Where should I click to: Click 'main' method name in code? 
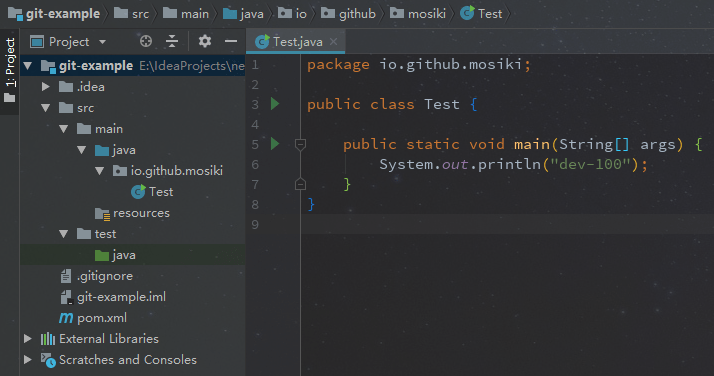pos(532,144)
